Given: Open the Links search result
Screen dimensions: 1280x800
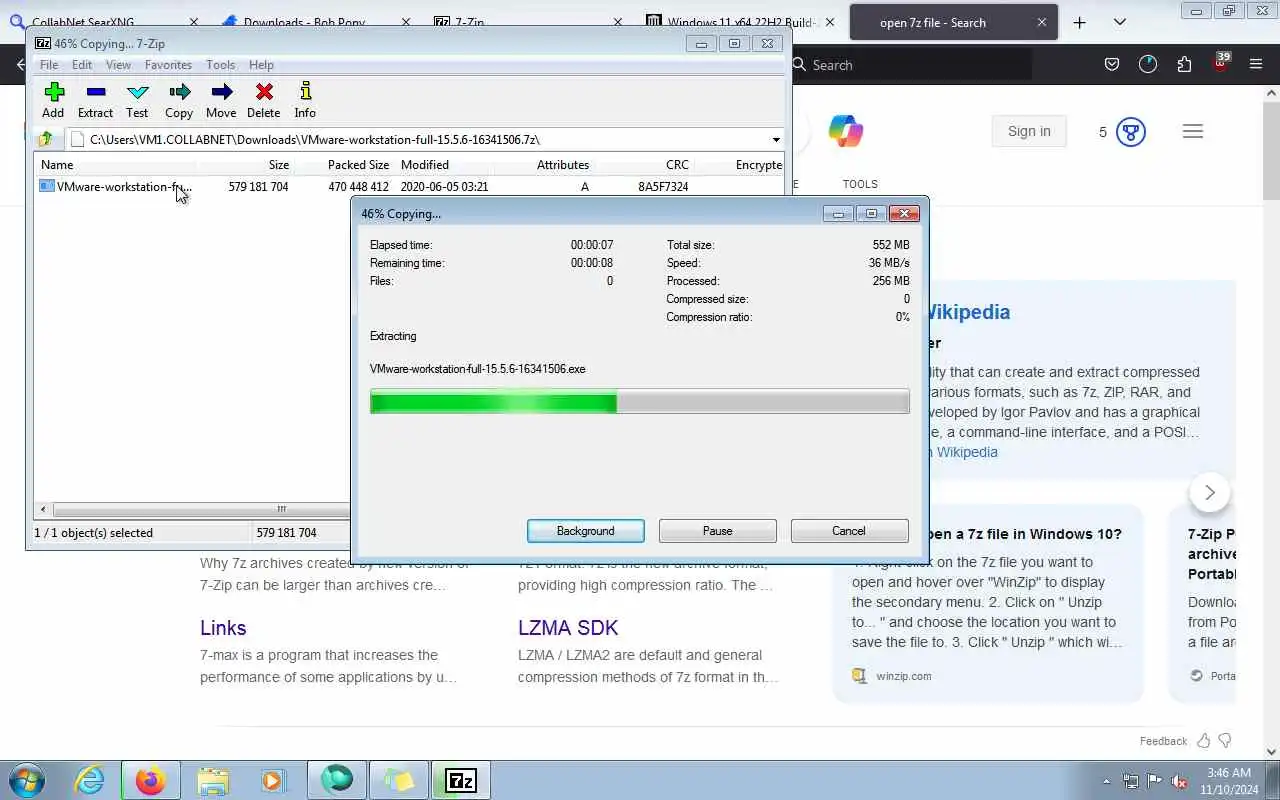Looking at the screenshot, I should pyautogui.click(x=223, y=628).
